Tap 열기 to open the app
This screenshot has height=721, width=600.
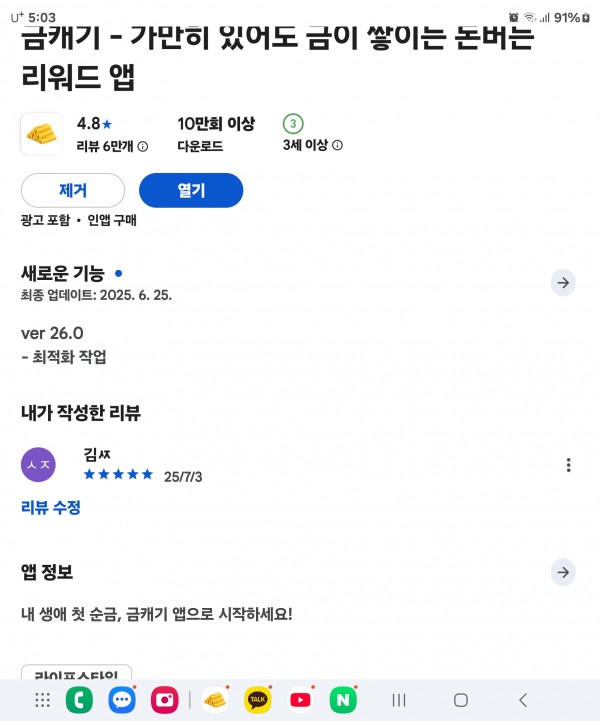pos(191,190)
